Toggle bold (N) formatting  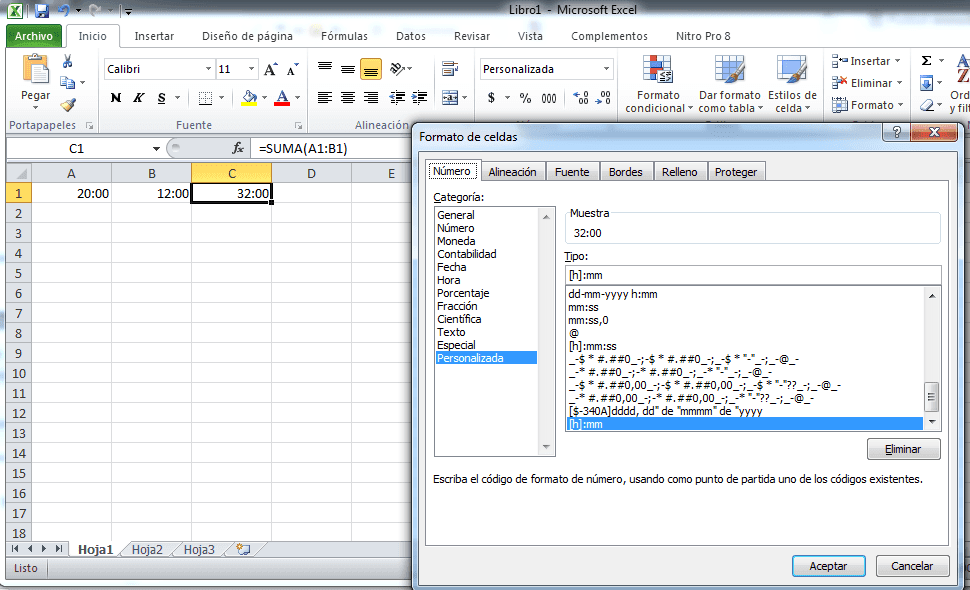click(x=116, y=98)
